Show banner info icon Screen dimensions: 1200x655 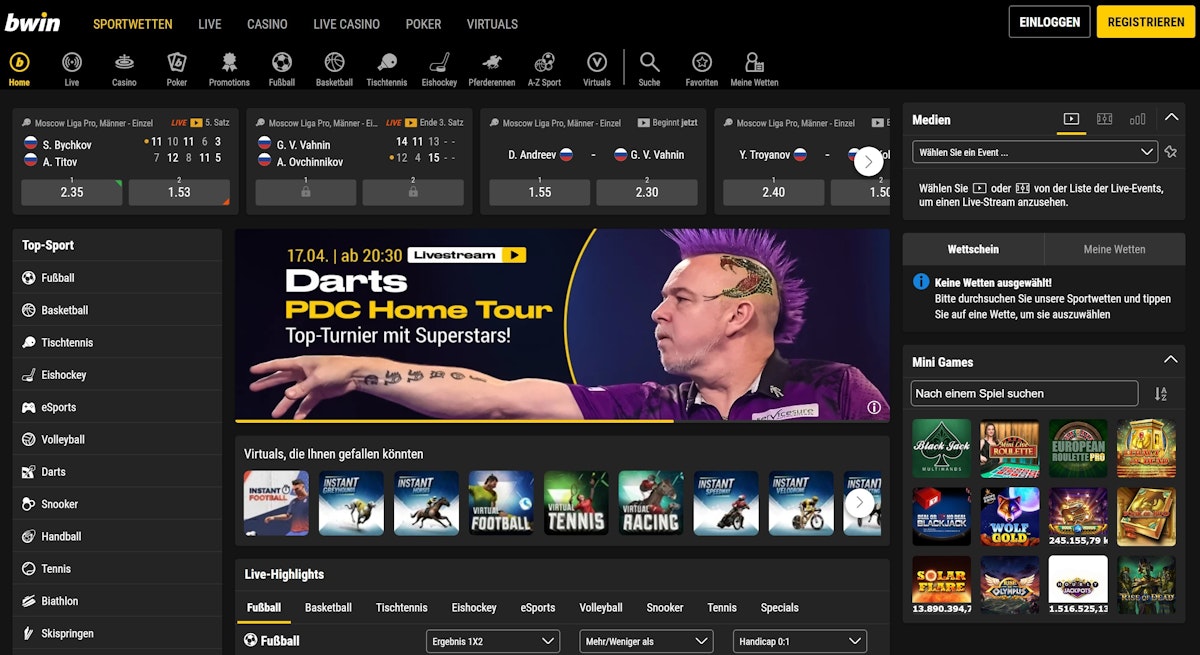tap(874, 407)
